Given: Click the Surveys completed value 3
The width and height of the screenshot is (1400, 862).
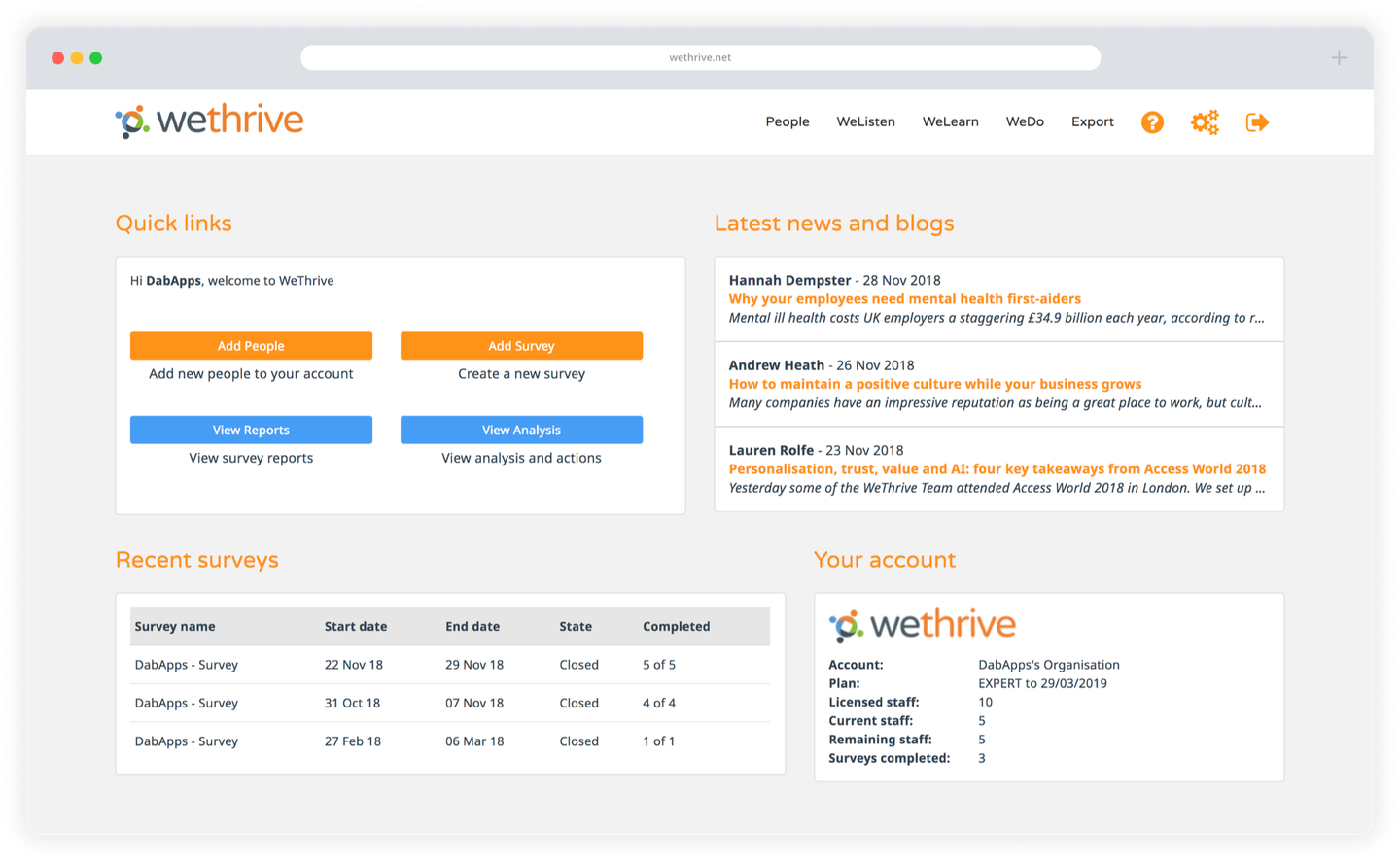Looking at the screenshot, I should point(982,758).
